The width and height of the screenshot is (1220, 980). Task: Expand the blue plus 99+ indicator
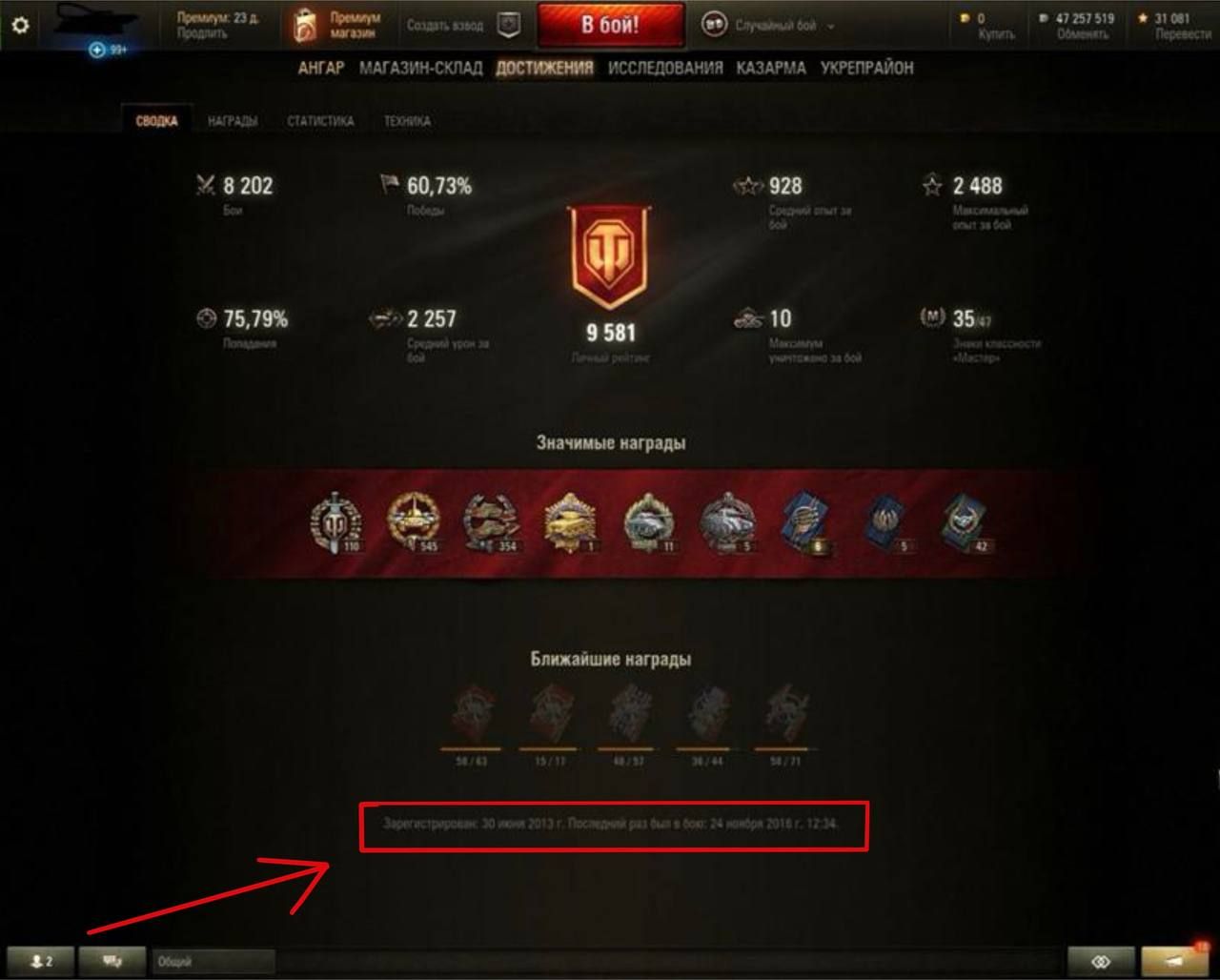[107, 50]
